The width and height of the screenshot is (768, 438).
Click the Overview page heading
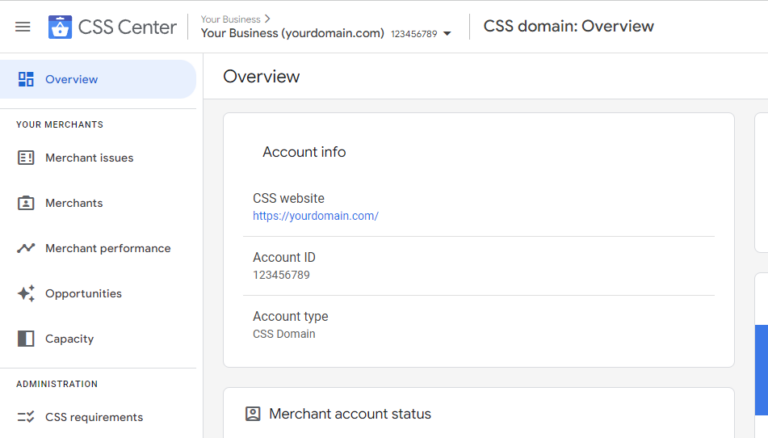[x=262, y=76]
